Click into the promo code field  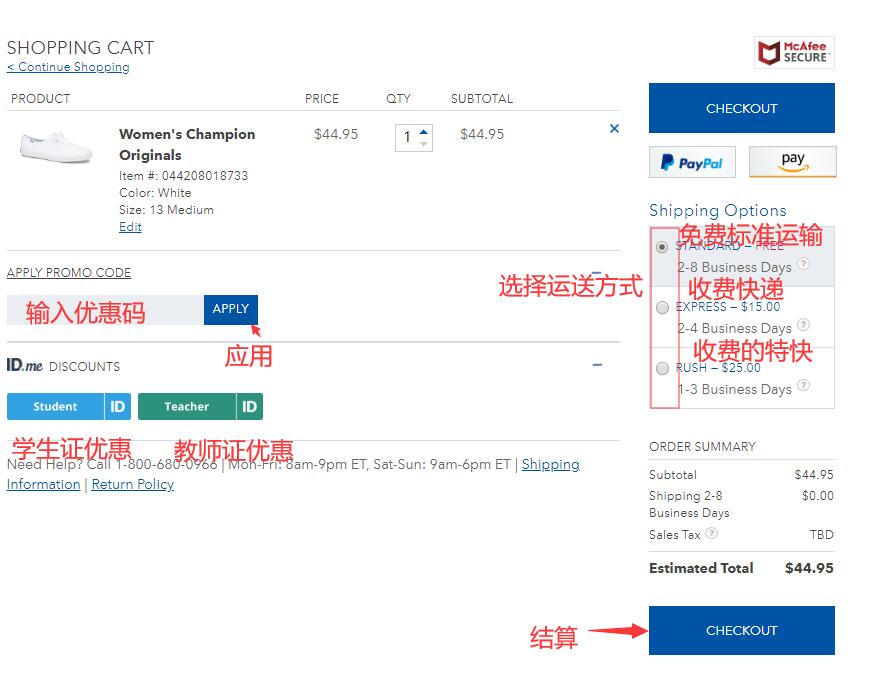(x=105, y=310)
